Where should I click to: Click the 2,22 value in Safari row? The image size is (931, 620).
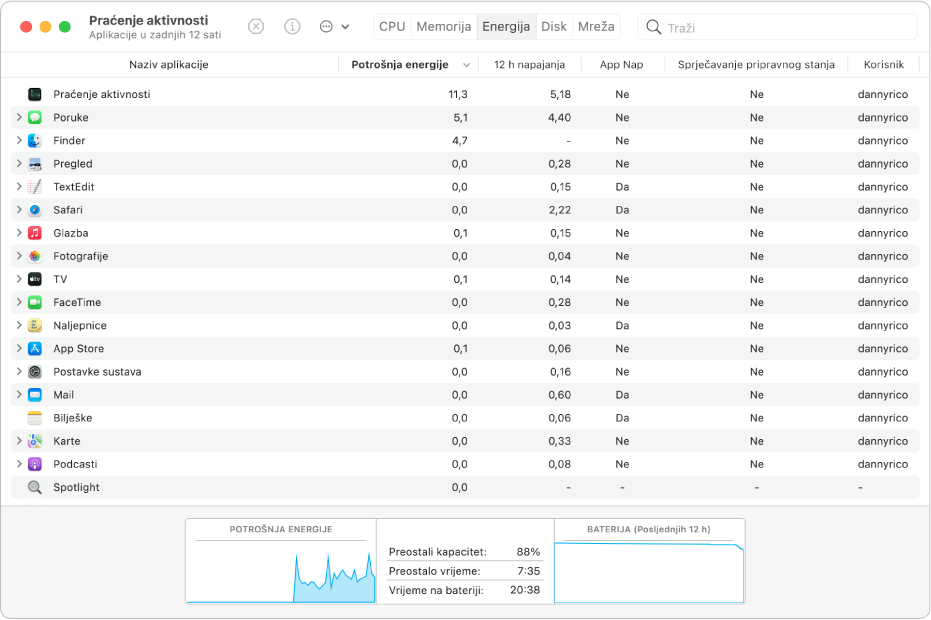click(x=560, y=210)
